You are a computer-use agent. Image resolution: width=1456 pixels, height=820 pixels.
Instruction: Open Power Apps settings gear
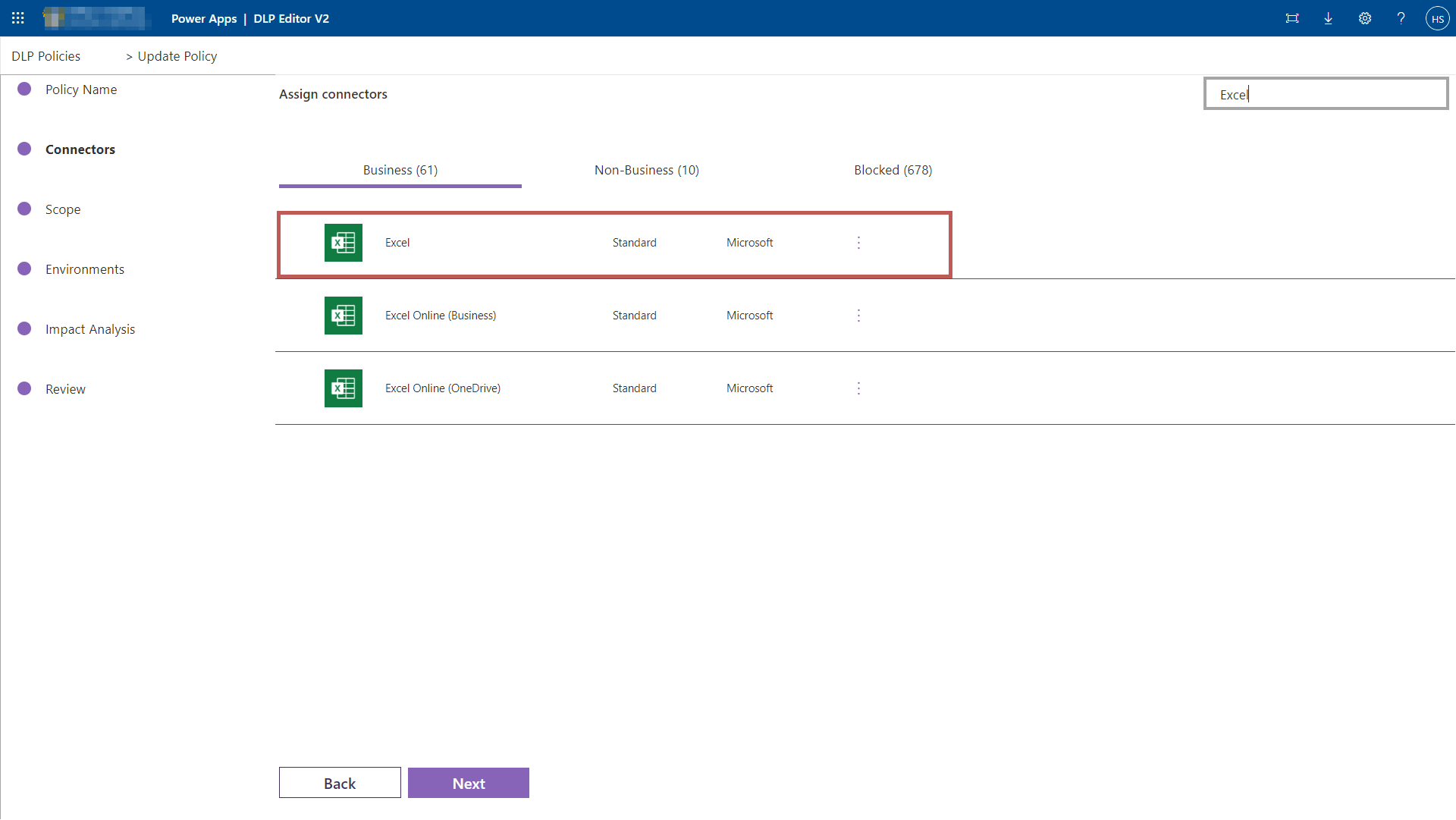(1365, 18)
